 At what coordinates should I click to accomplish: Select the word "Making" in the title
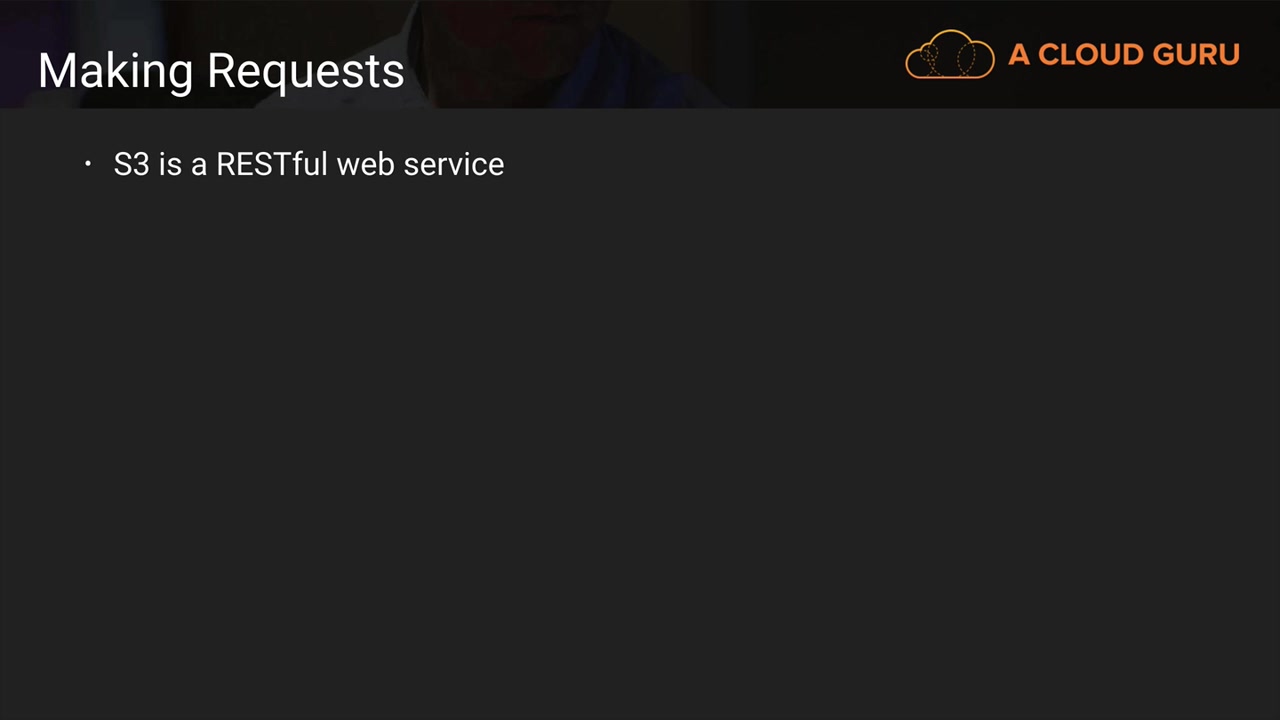[115, 71]
